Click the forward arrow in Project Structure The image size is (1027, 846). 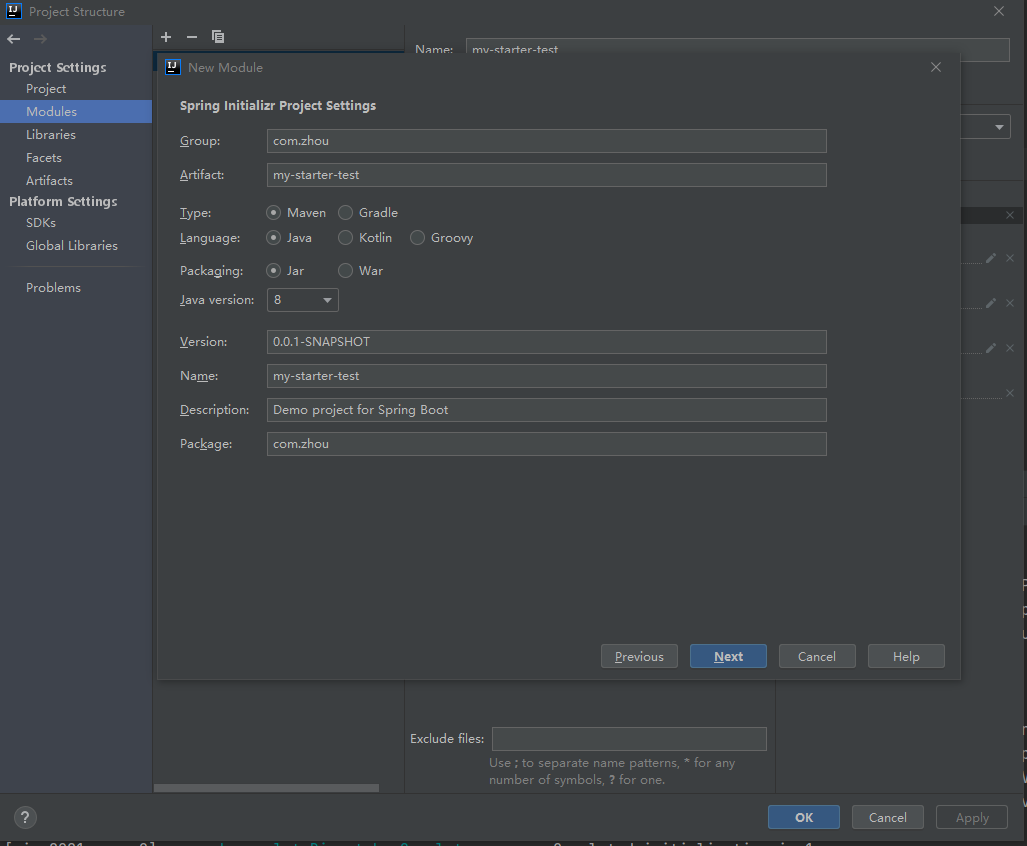coord(41,39)
